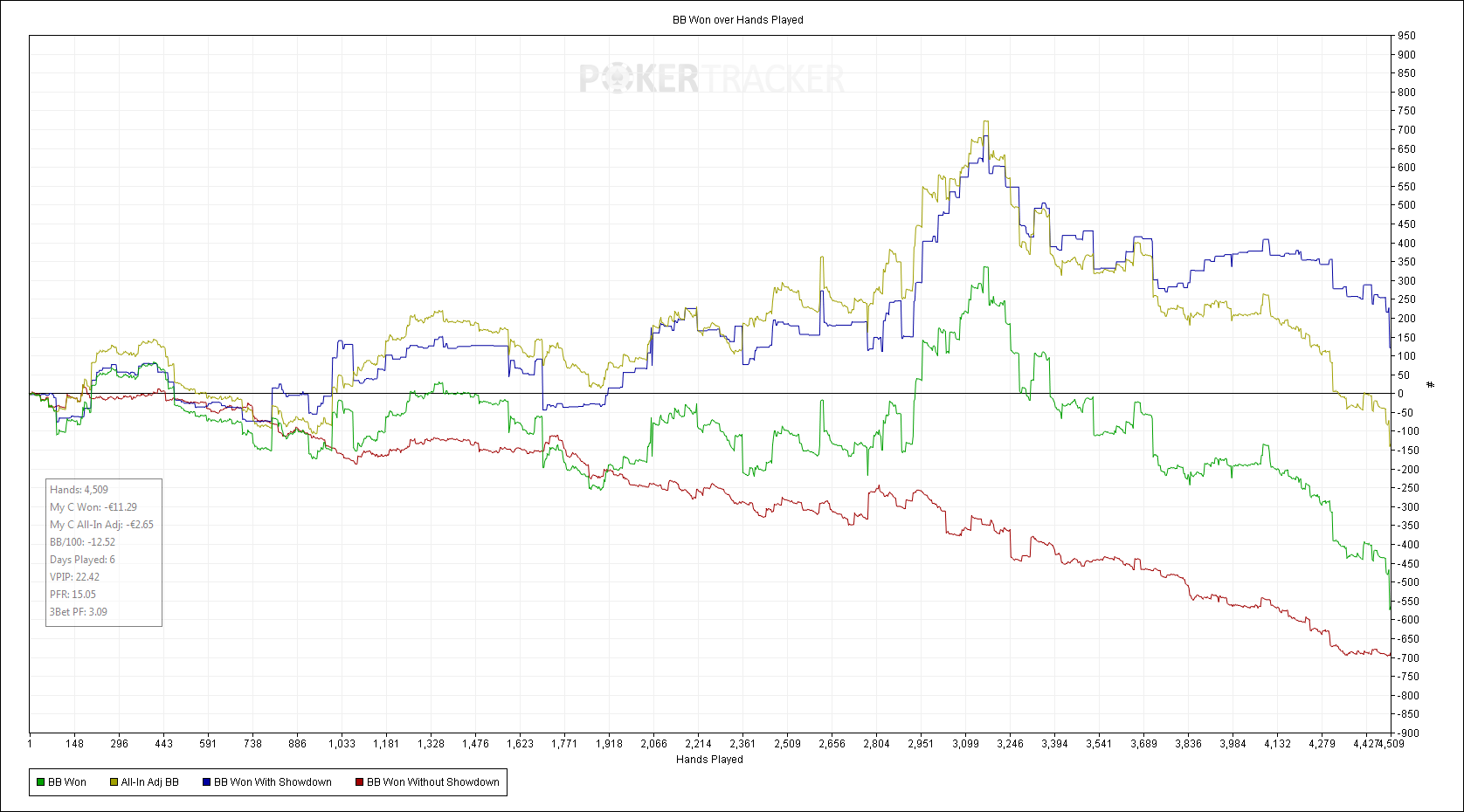This screenshot has width=1464, height=812.
Task: Click the "-550" y-axis tick label
Action: (x=1408, y=602)
